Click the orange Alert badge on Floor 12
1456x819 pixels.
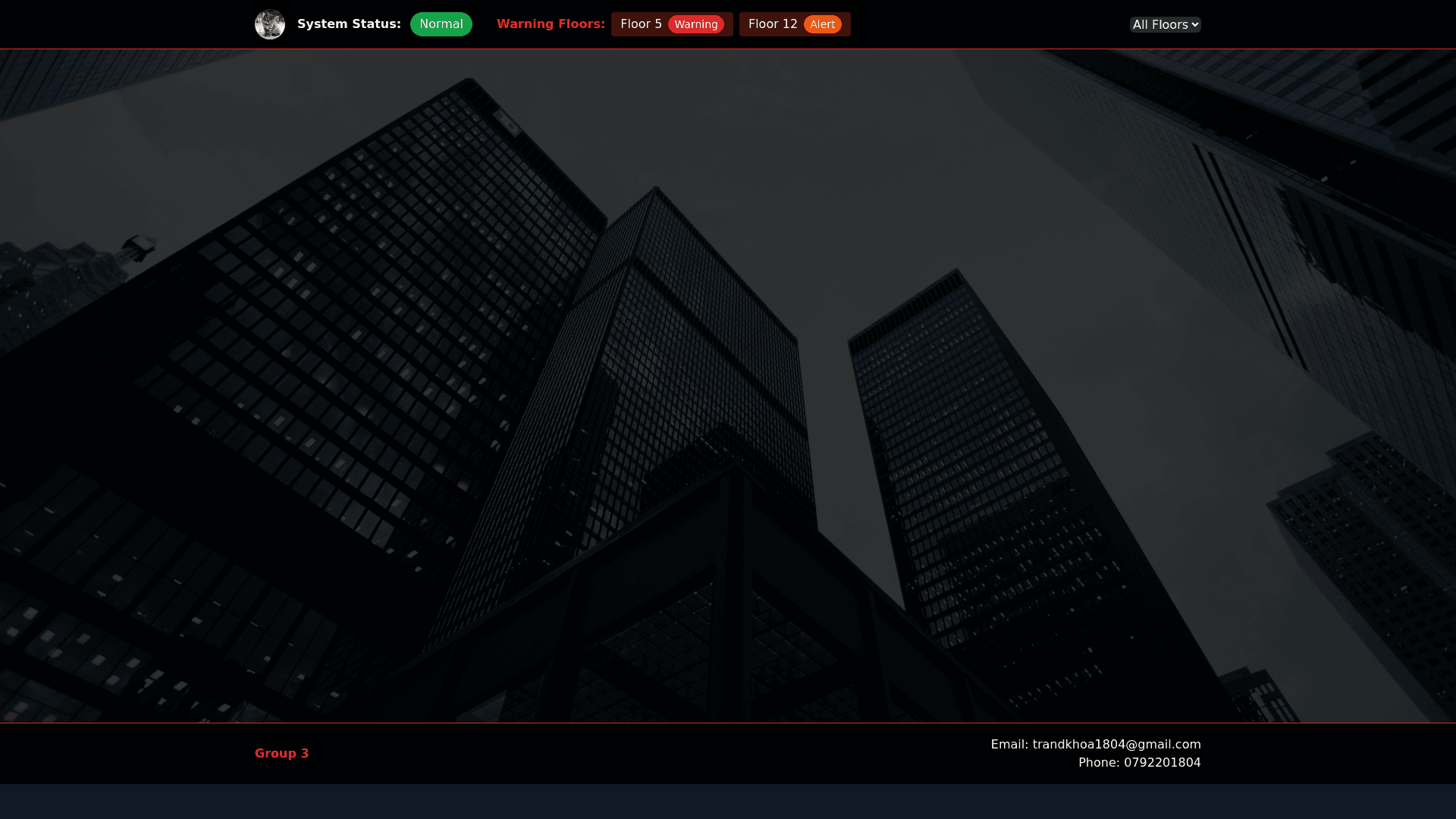pyautogui.click(x=822, y=25)
